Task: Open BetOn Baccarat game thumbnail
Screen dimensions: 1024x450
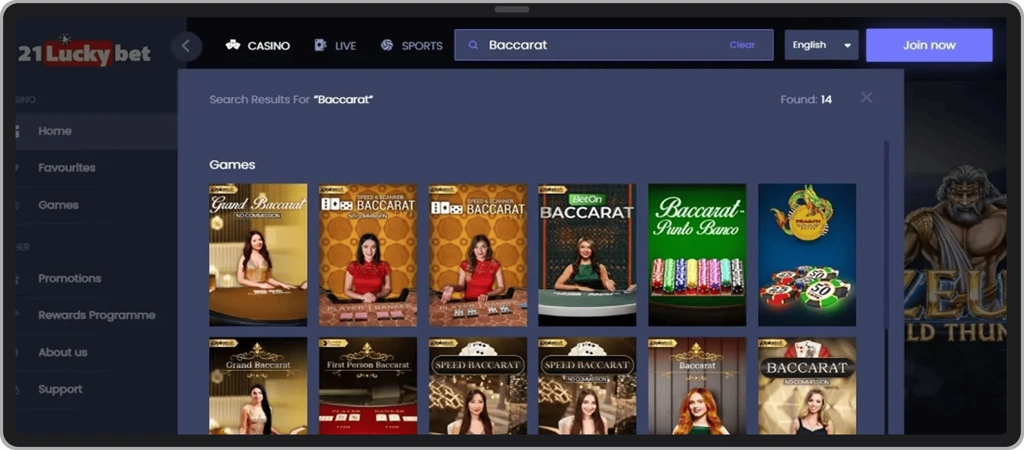Action: point(587,255)
